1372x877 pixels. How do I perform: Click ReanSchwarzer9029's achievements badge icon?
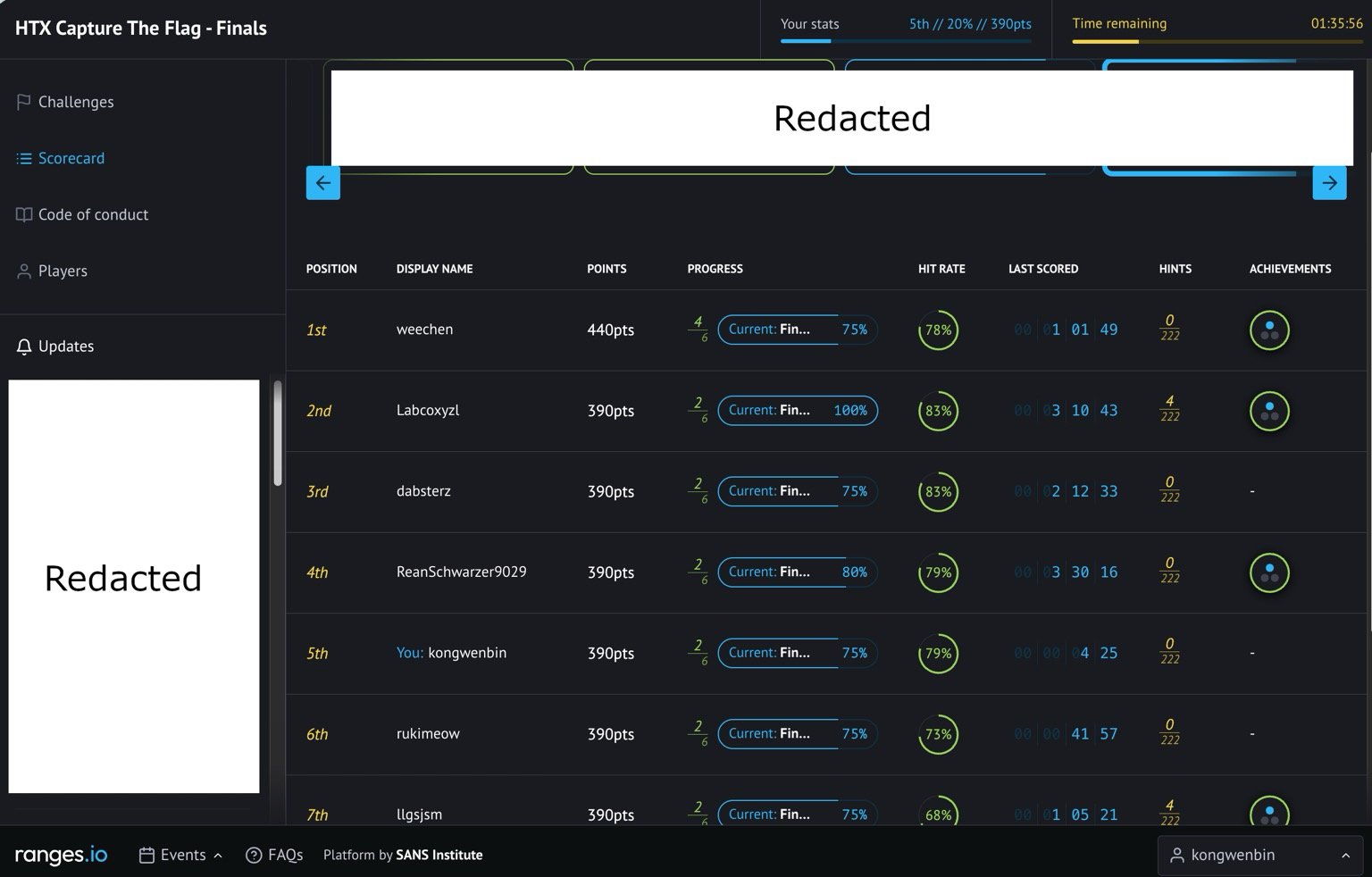click(1268, 572)
